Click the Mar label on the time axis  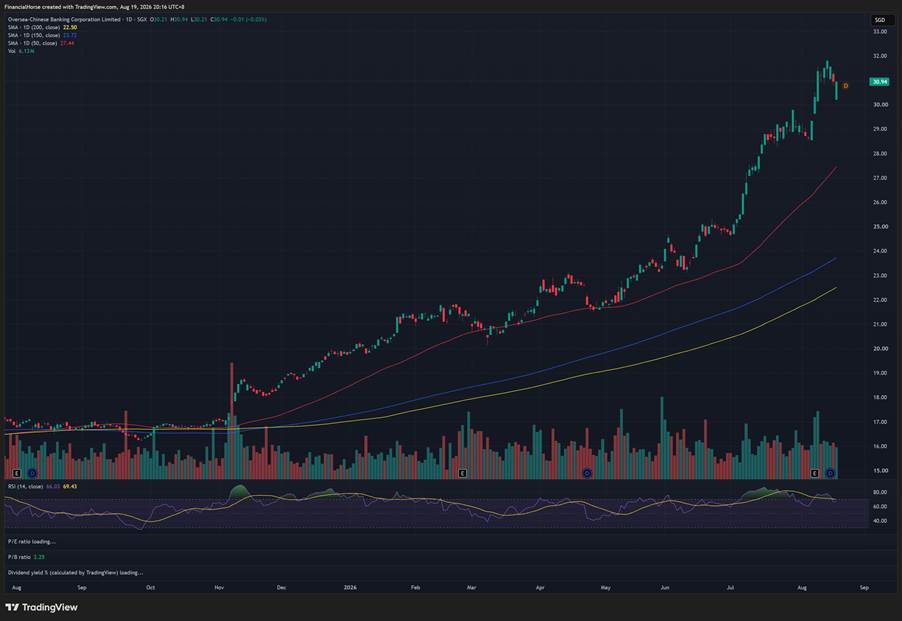point(471,588)
